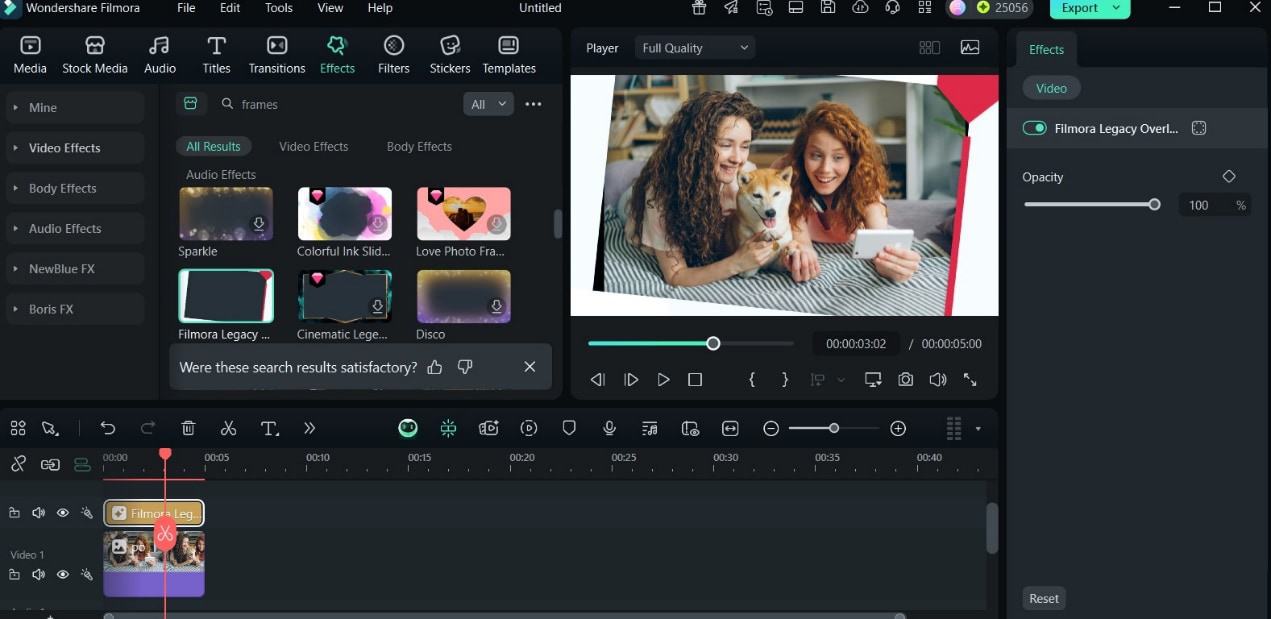Open the Stickers tab
Viewport: 1271px width, 619px height.
click(450, 55)
